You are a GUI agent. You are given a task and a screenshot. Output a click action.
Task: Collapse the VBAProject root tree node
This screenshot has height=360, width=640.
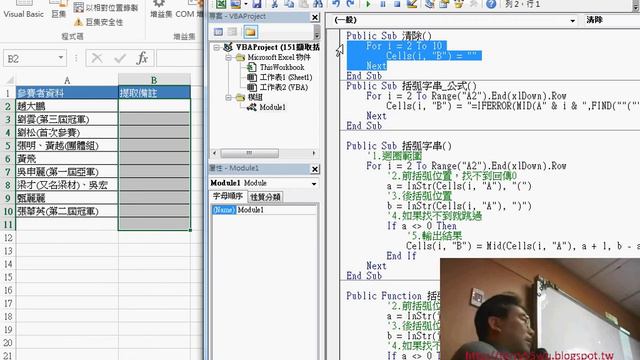(x=217, y=48)
